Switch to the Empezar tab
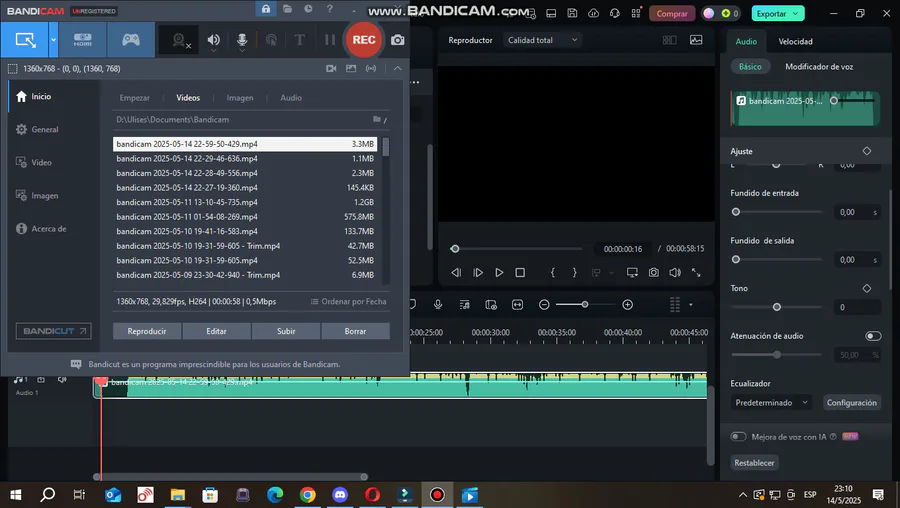This screenshot has height=508, width=900. [134, 98]
